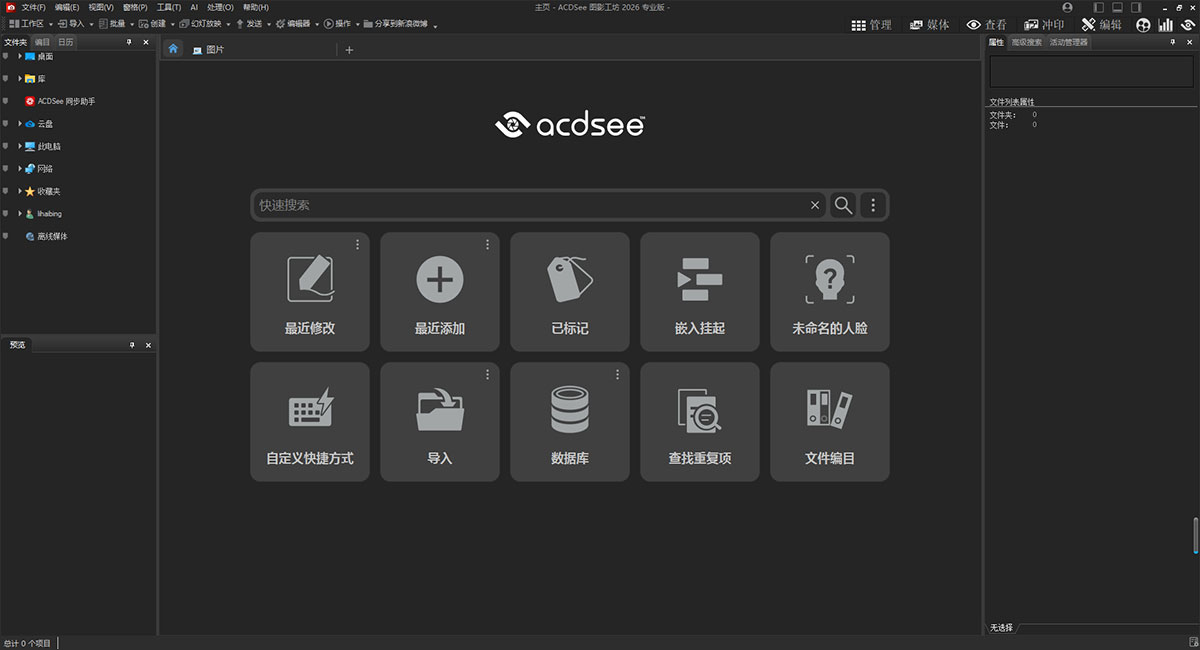
Task: Open the 最近添加 (Recently Added) shortcut
Action: (439, 291)
